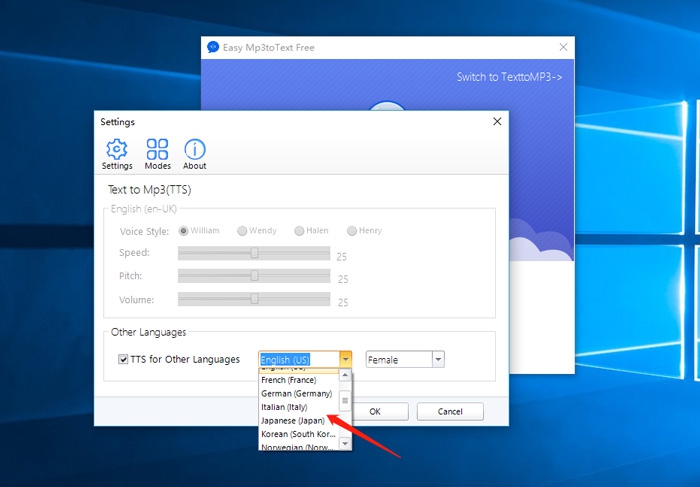Open the Modes grid icon

coord(157,150)
